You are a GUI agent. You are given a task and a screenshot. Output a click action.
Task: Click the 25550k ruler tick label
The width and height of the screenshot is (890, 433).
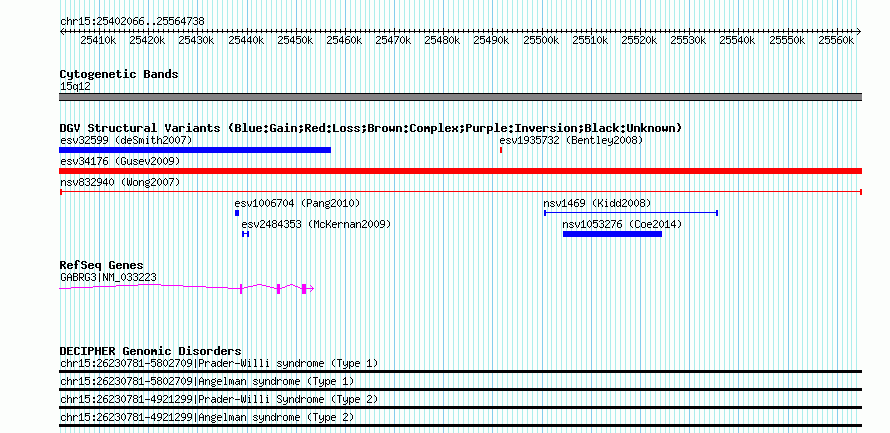click(x=788, y=40)
